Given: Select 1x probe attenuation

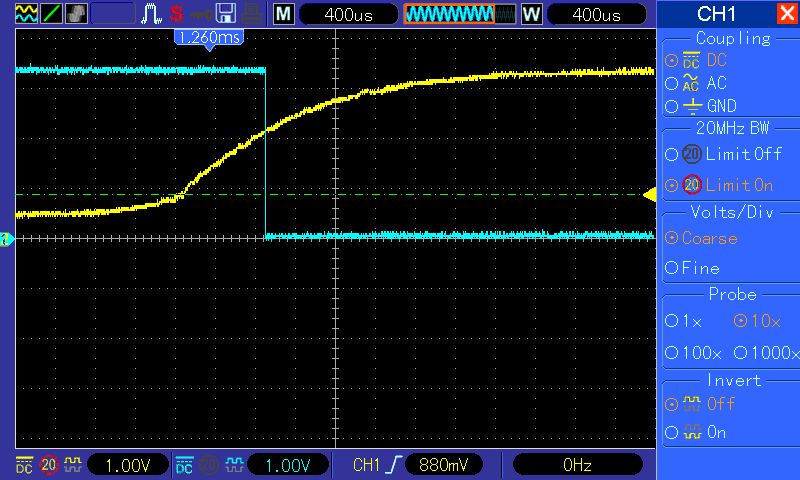Looking at the screenshot, I should (684, 321).
